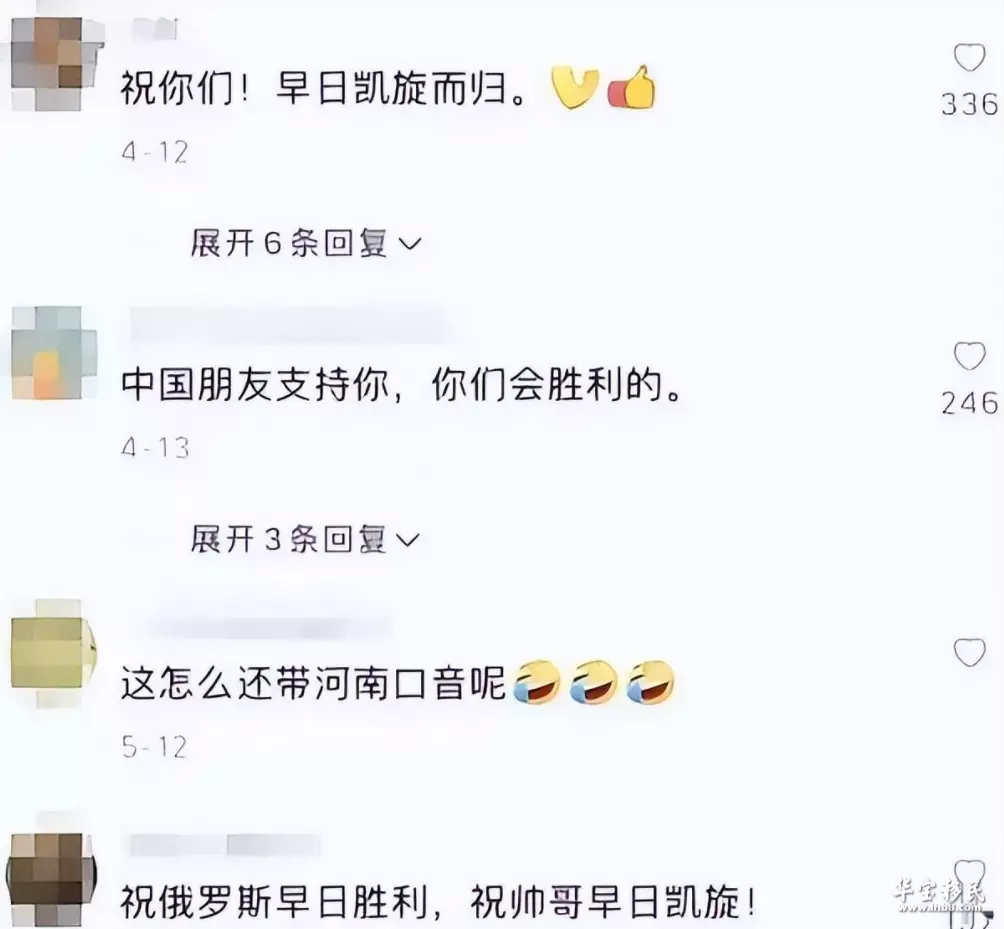1004x929 pixels.
Task: Open username above 祝俄罗斯早日胜利 comment
Action: coord(225,845)
